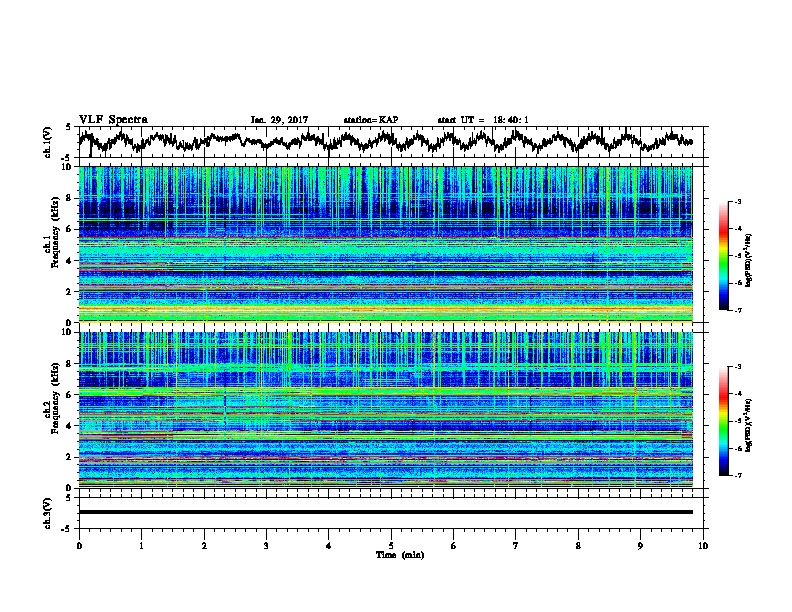
Task: Click the time axis tick label "4"
Action: (x=329, y=546)
